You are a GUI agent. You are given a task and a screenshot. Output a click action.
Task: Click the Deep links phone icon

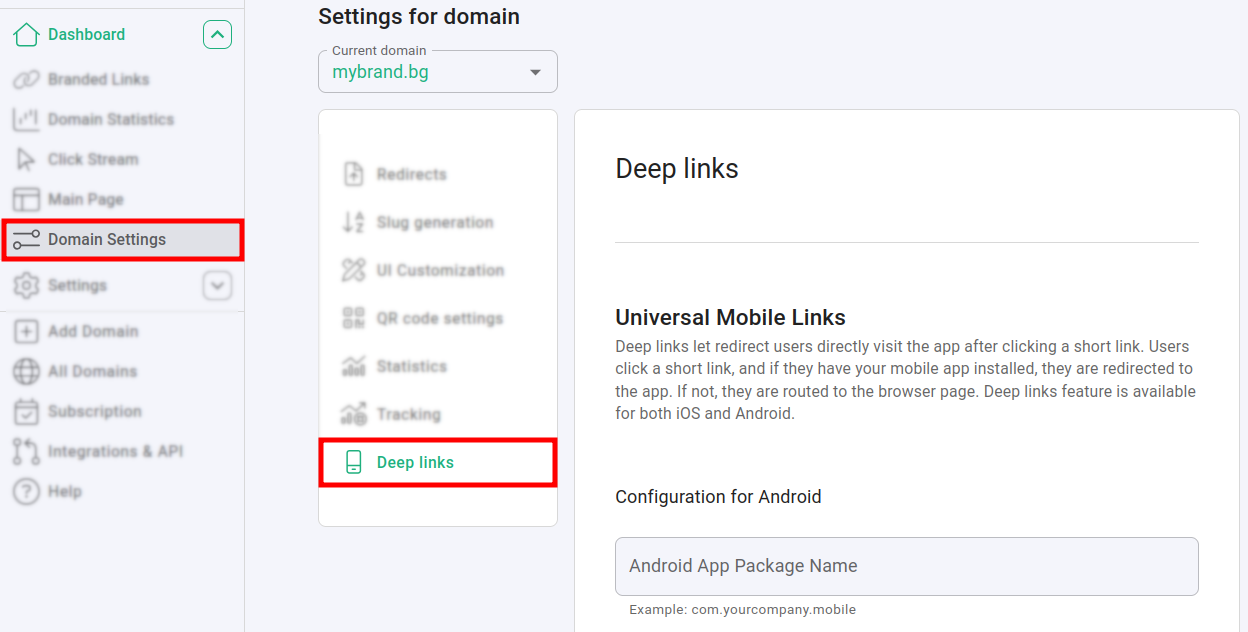tap(353, 462)
